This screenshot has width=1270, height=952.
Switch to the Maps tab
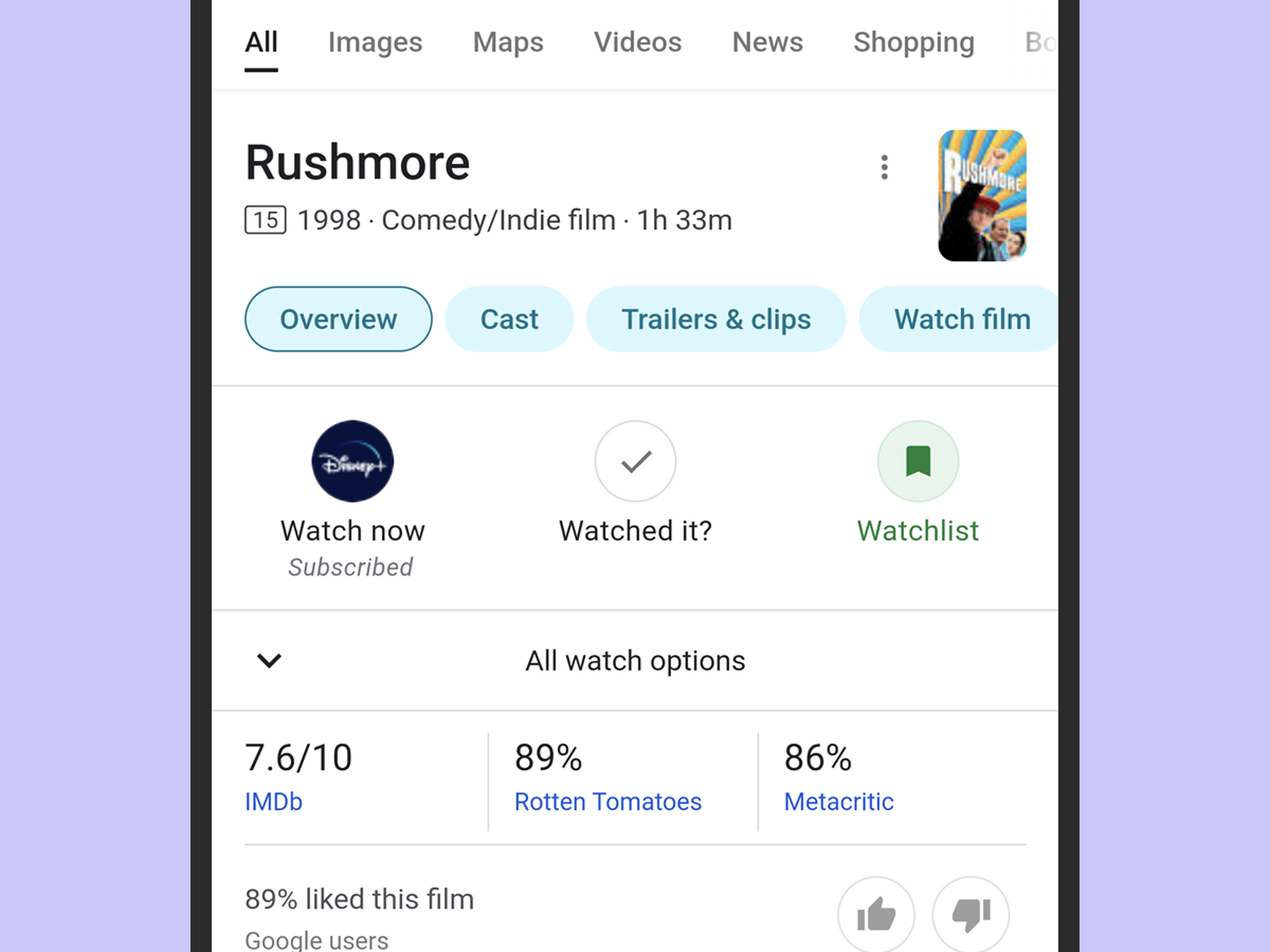pyautogui.click(x=508, y=43)
